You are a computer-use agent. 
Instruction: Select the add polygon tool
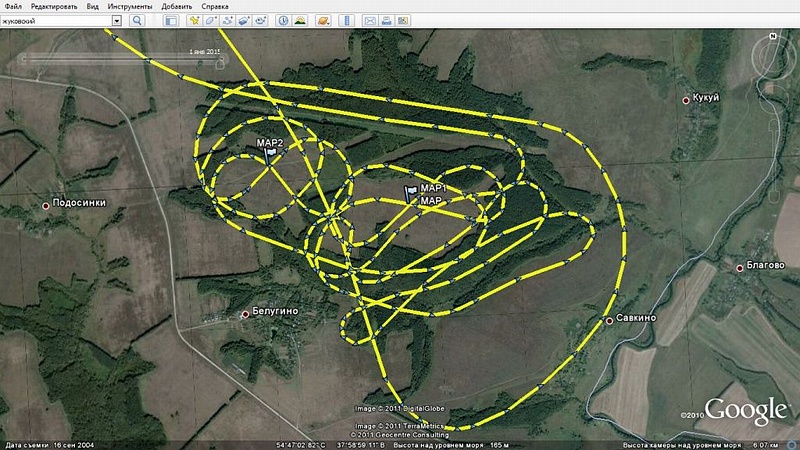[210, 20]
